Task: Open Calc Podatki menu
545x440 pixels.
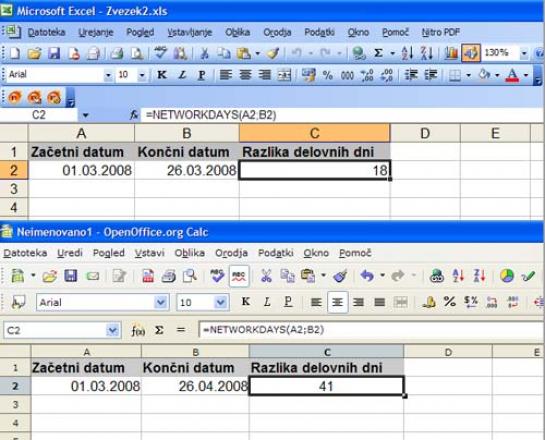Action: click(276, 253)
